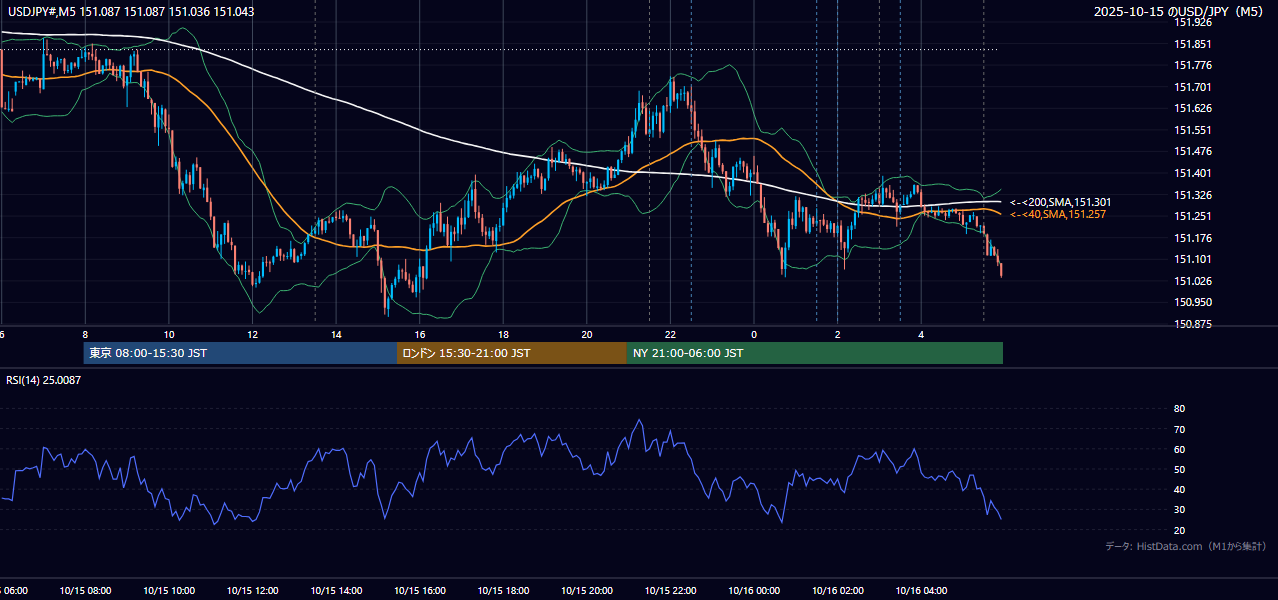This screenshot has height=600, width=1278.
Task: Click the 150.950 price axis label
Action: [x=1193, y=302]
